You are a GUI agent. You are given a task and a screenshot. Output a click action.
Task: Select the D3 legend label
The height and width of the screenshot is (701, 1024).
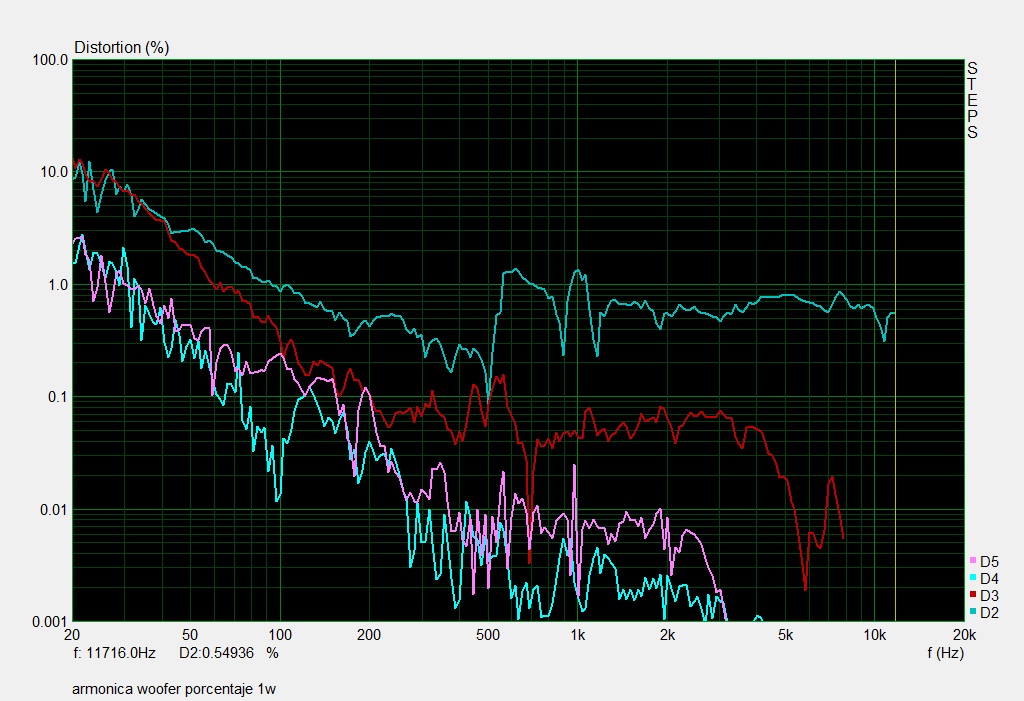[989, 596]
